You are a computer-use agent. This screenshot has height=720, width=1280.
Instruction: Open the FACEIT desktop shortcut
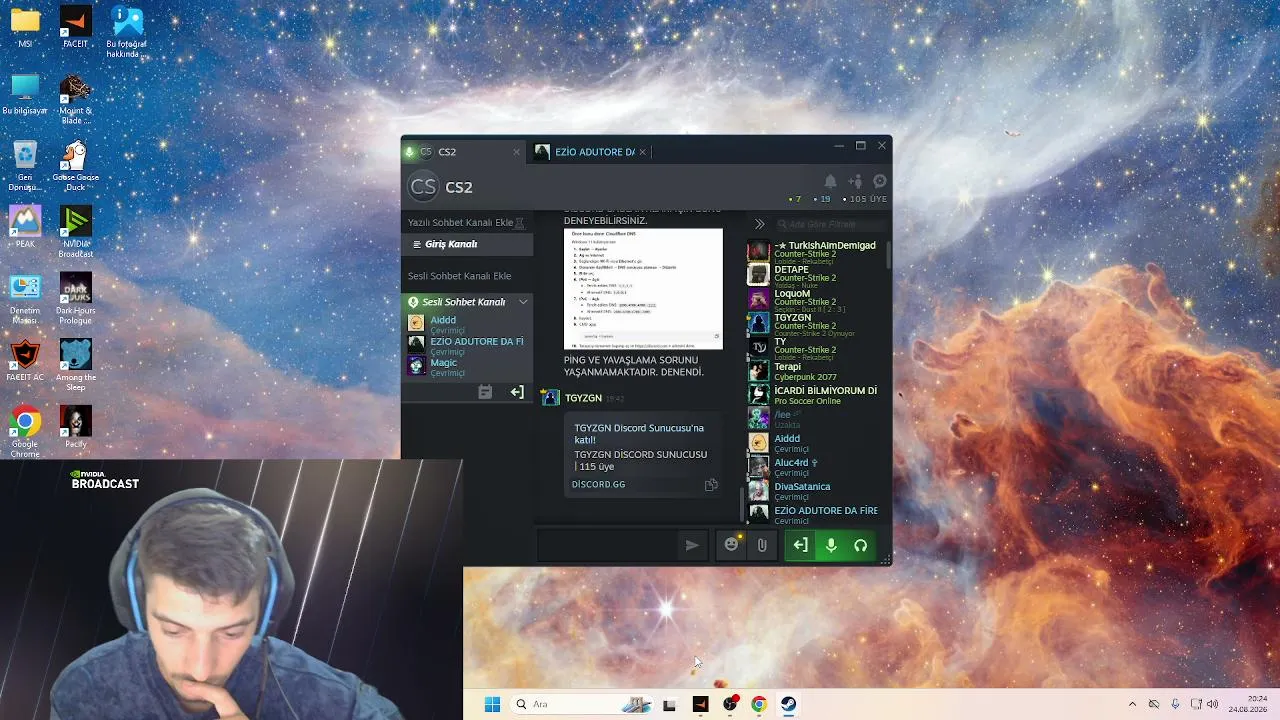[75, 26]
